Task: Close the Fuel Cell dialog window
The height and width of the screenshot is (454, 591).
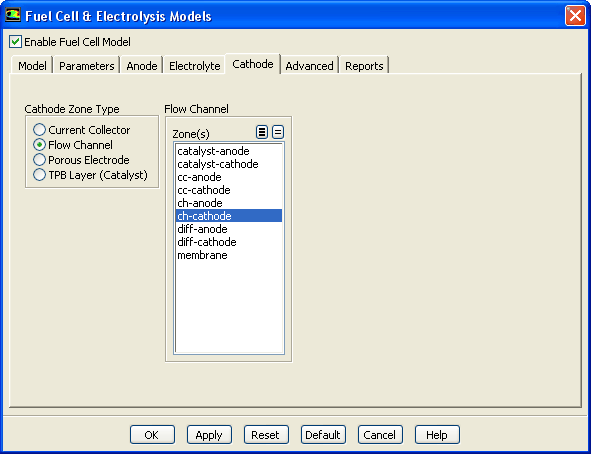Action: 575,16
